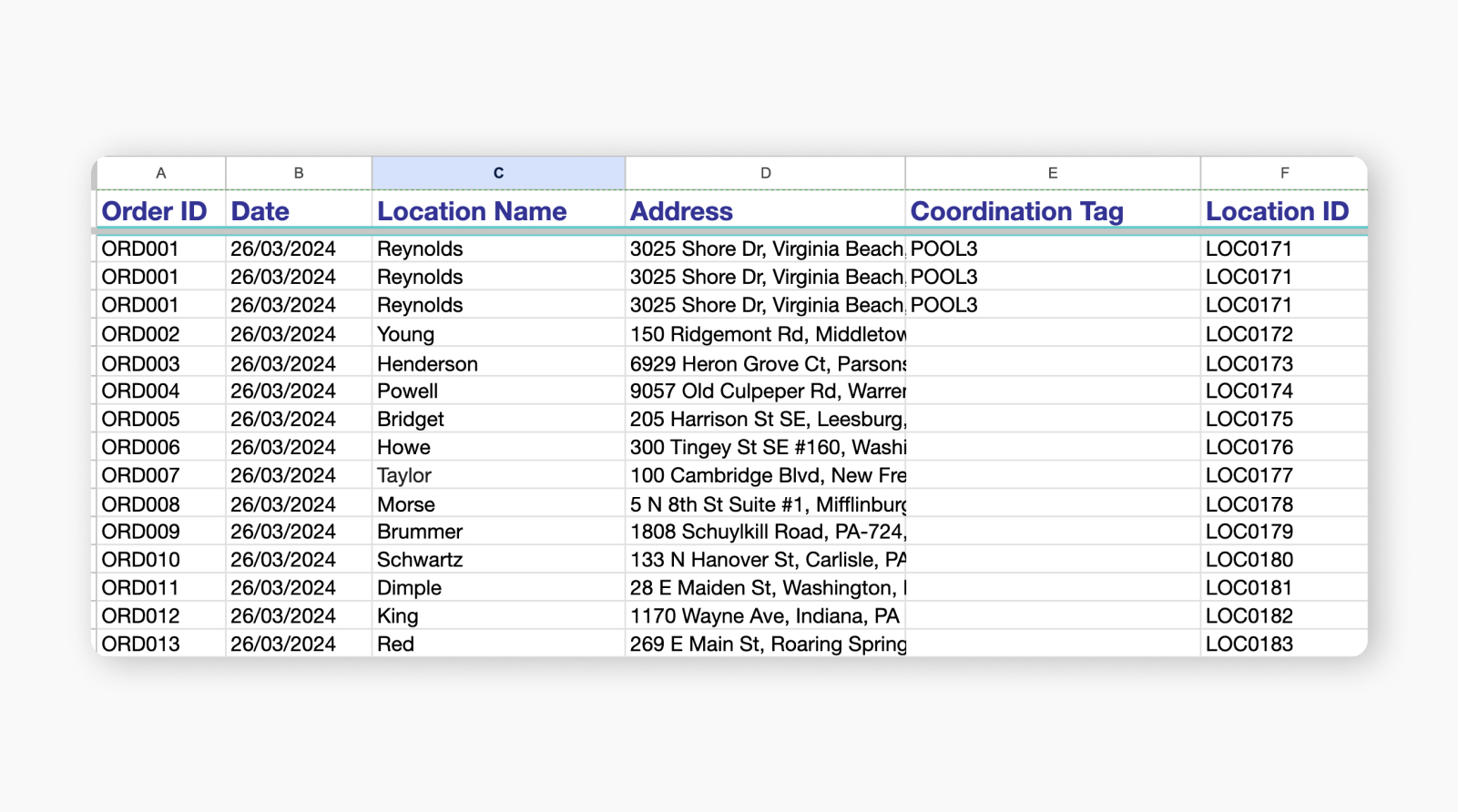Click the 1170 Wayne Ave address cell
Screen dimensions: 1458x812
764,616
